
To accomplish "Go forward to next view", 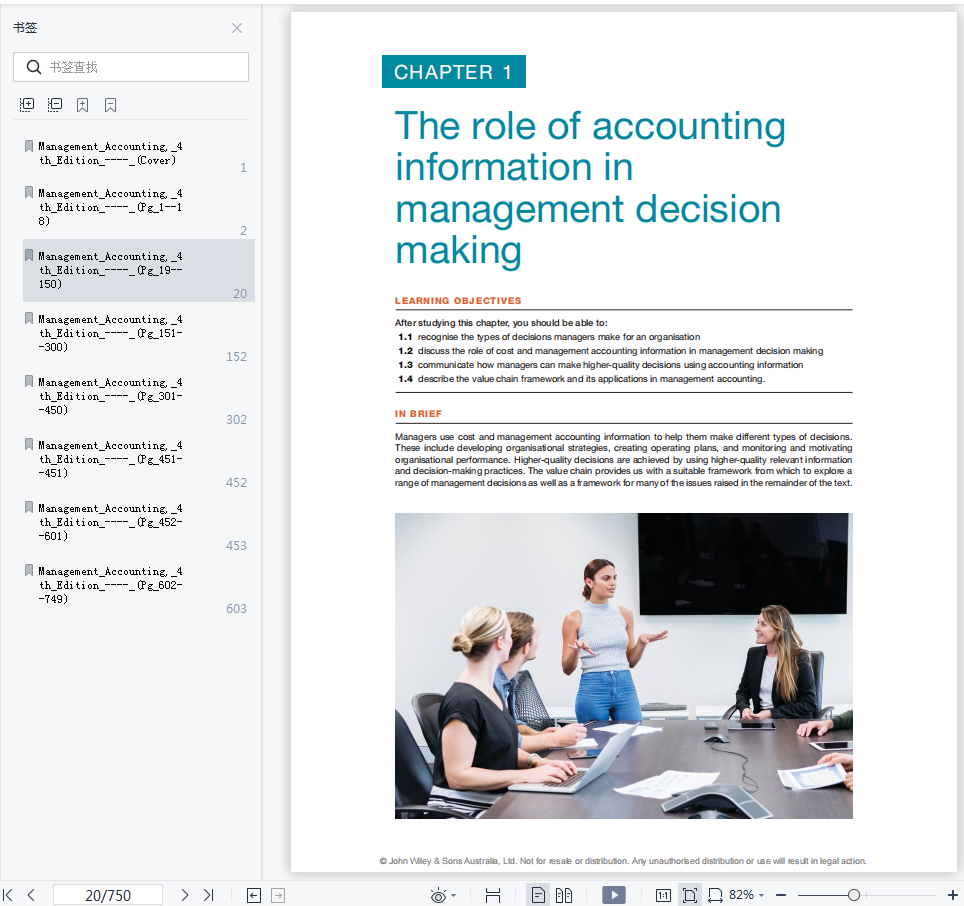I will tap(278, 896).
